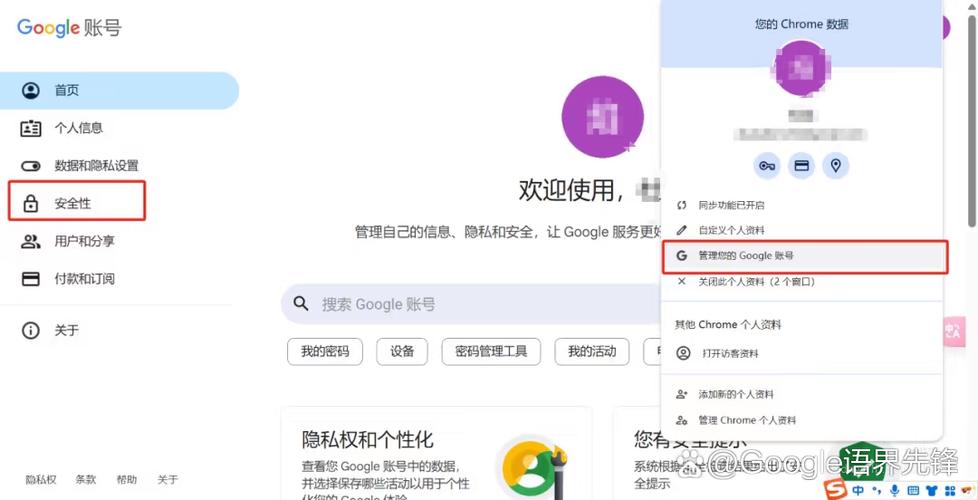Click the large purple profile avatar
The width and height of the screenshot is (978, 500).
[603, 117]
